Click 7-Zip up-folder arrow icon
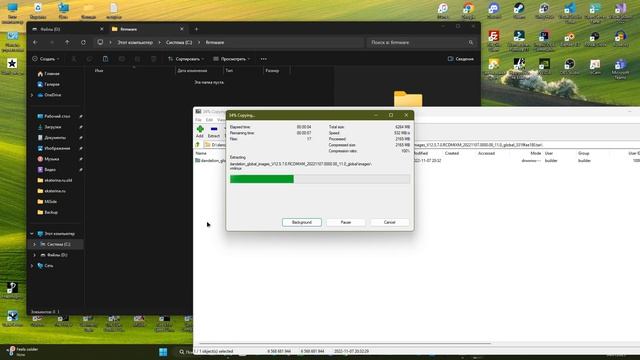The height and width of the screenshot is (360, 640). (x=198, y=144)
